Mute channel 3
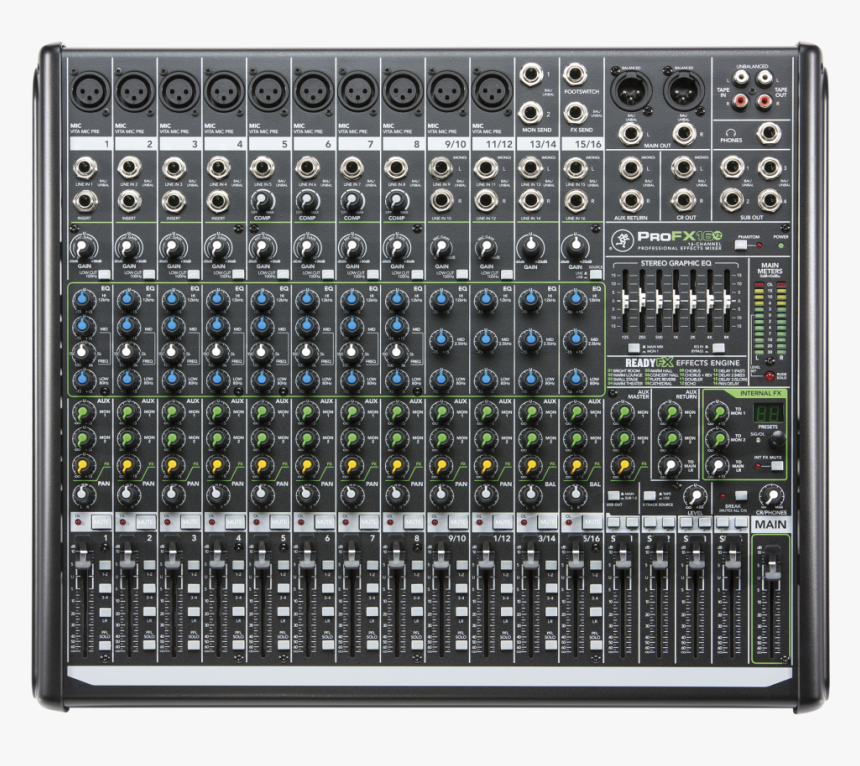This screenshot has height=766, width=860. click(x=188, y=521)
